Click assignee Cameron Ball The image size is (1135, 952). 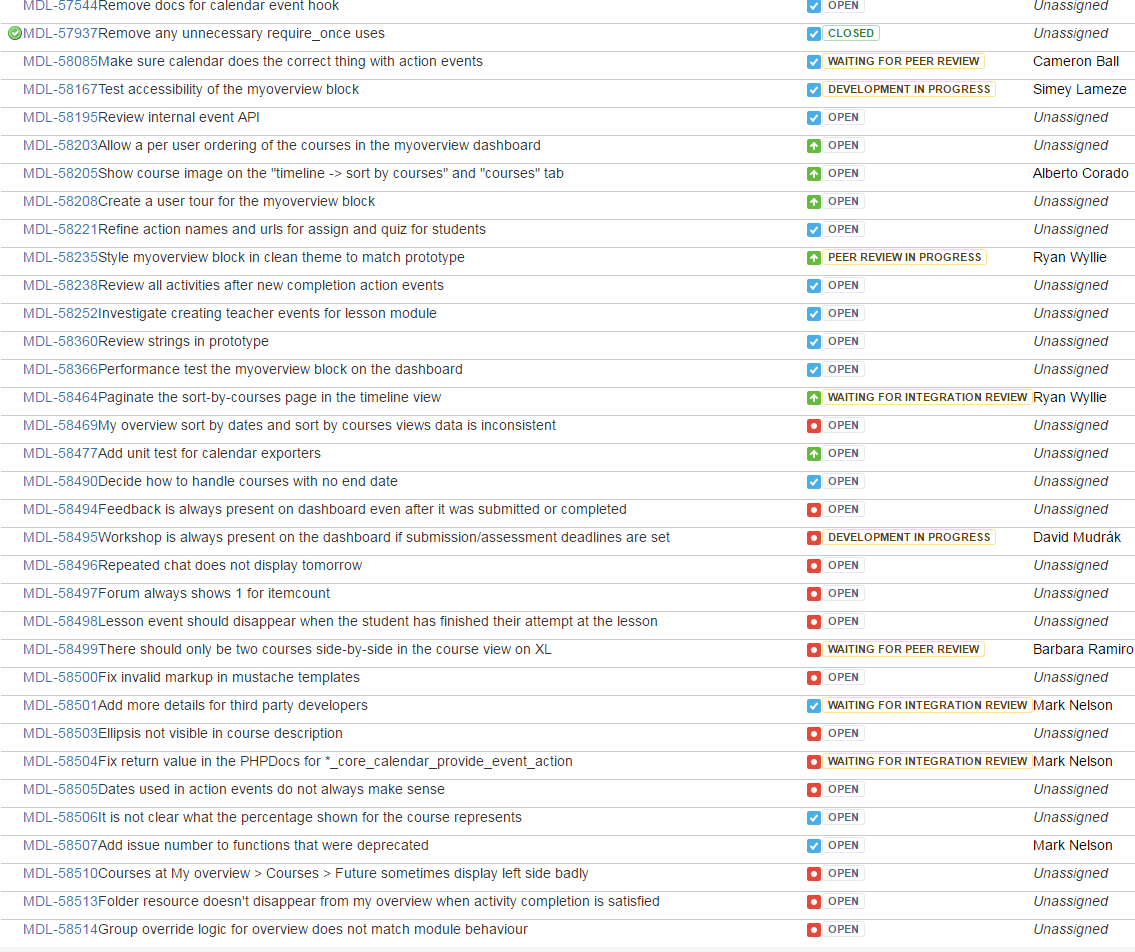[1076, 62]
